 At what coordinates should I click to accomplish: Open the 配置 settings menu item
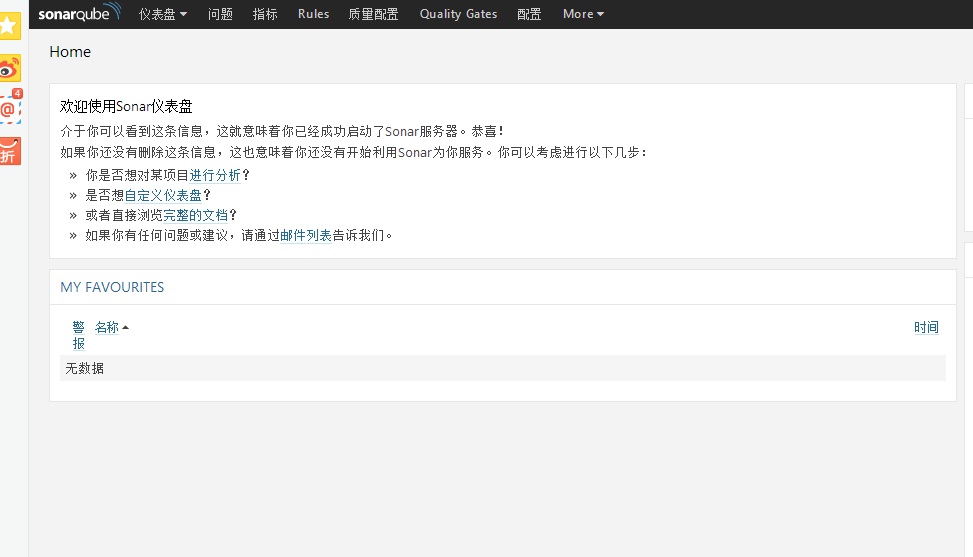529,14
